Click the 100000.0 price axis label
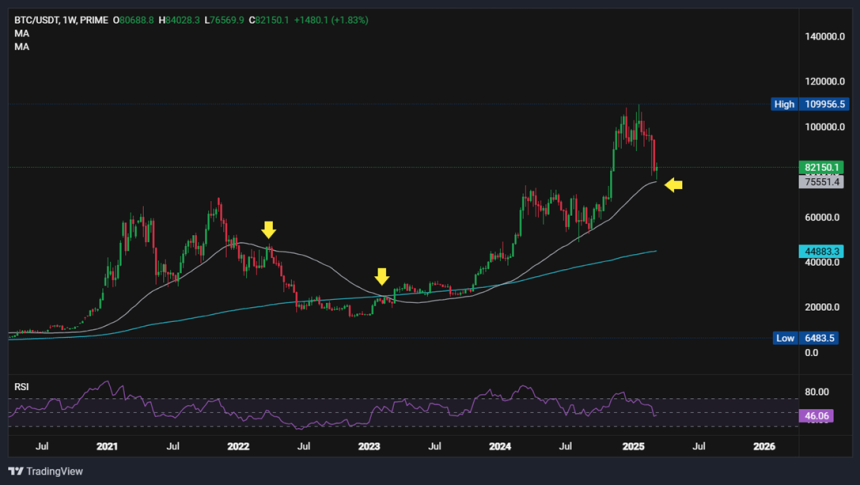This screenshot has height=485, width=860. tap(825, 127)
